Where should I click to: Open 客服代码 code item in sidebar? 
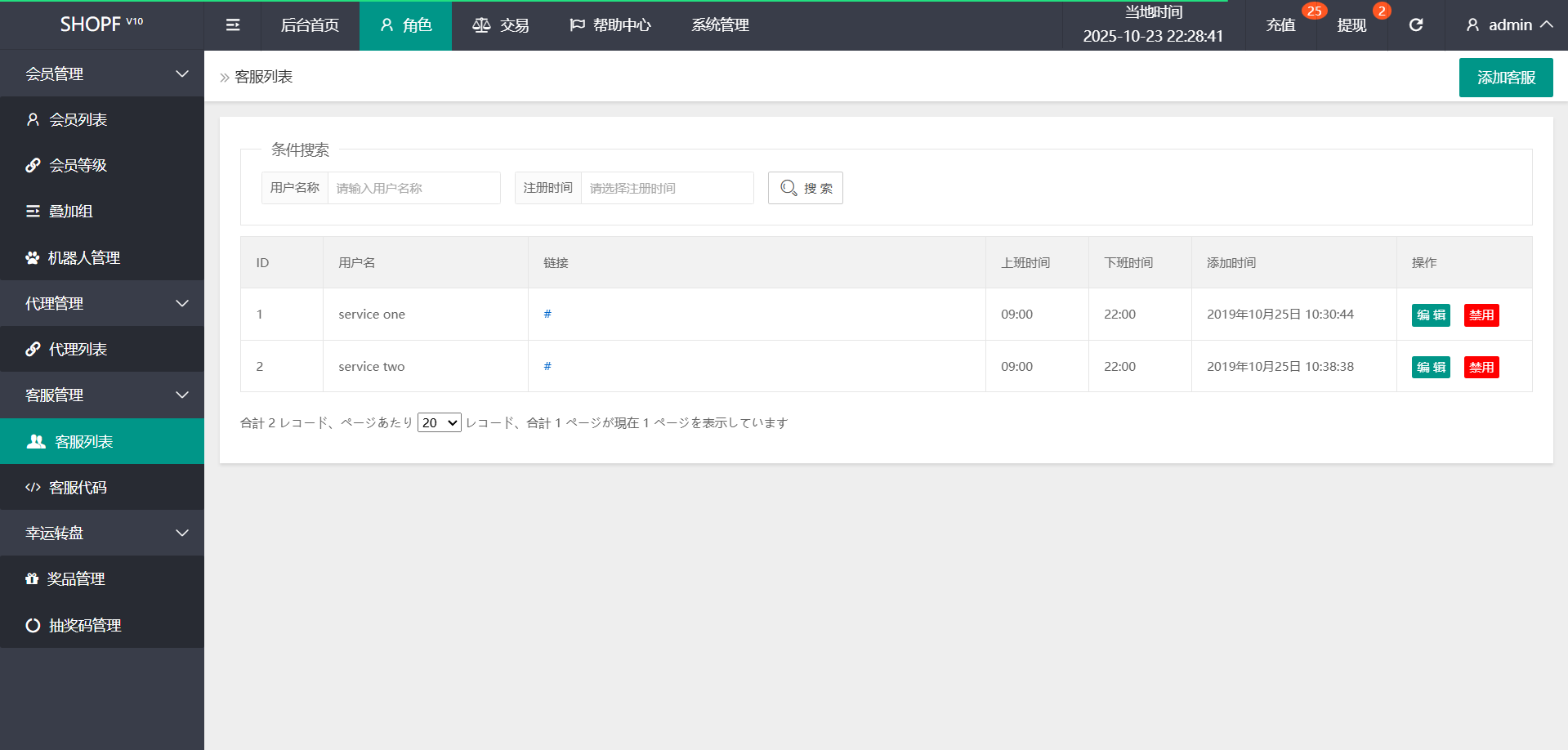tap(78, 488)
